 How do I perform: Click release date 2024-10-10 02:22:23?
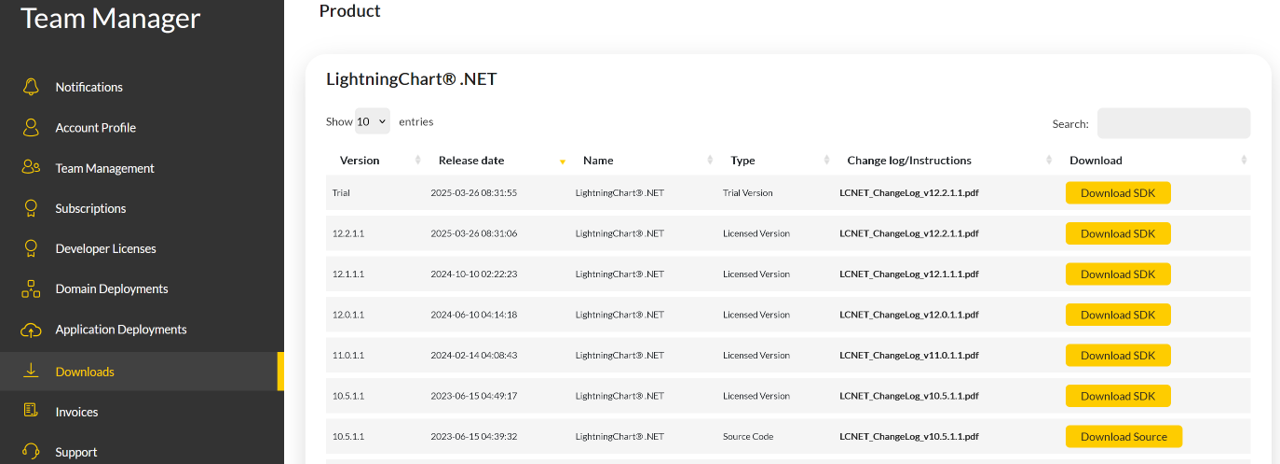click(x=474, y=274)
